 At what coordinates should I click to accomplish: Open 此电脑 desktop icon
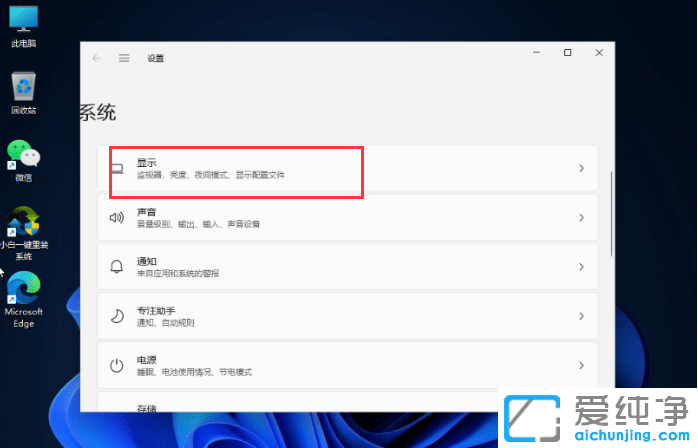tap(24, 26)
